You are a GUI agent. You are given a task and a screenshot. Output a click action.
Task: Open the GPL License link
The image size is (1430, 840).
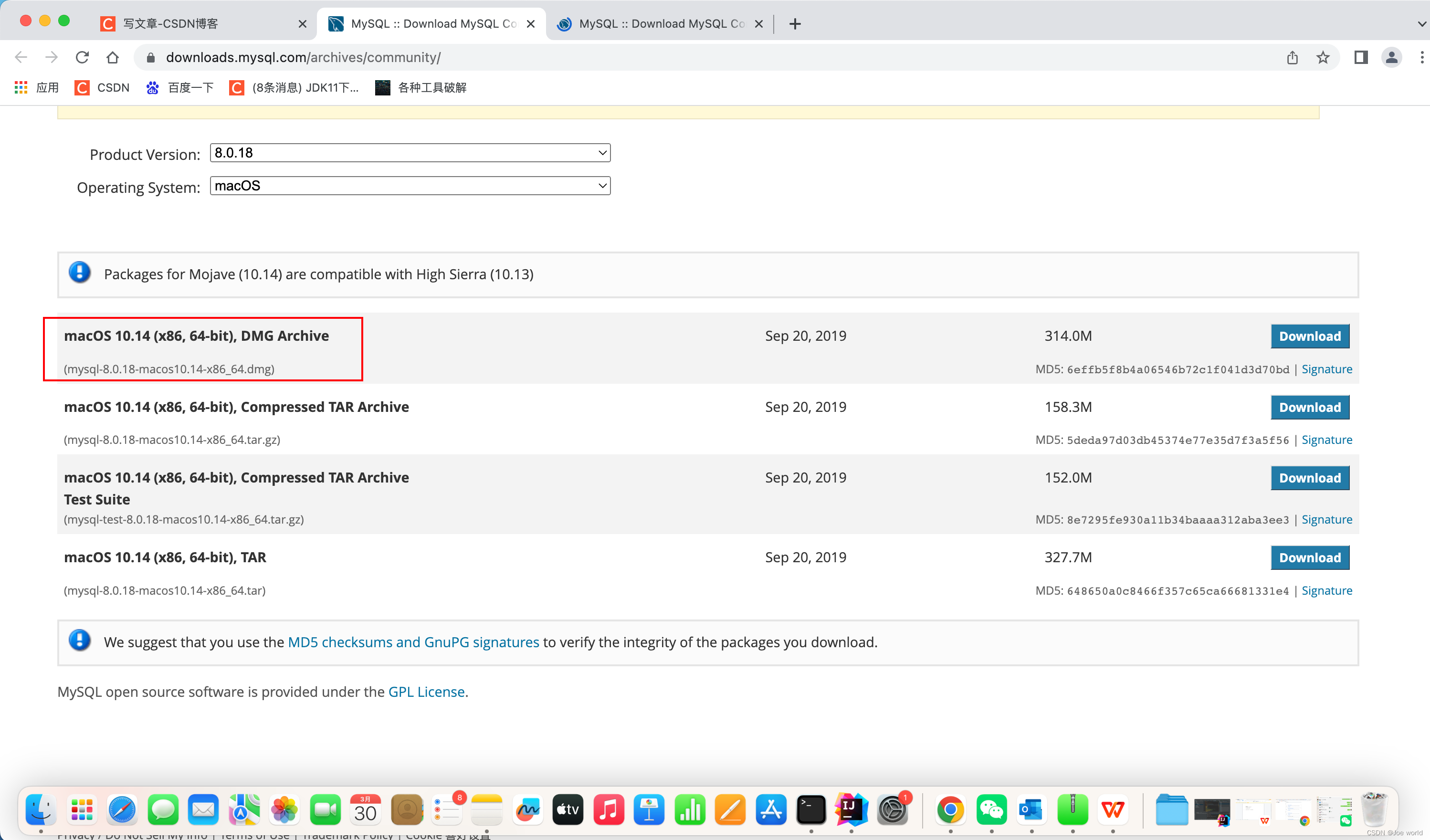point(426,691)
